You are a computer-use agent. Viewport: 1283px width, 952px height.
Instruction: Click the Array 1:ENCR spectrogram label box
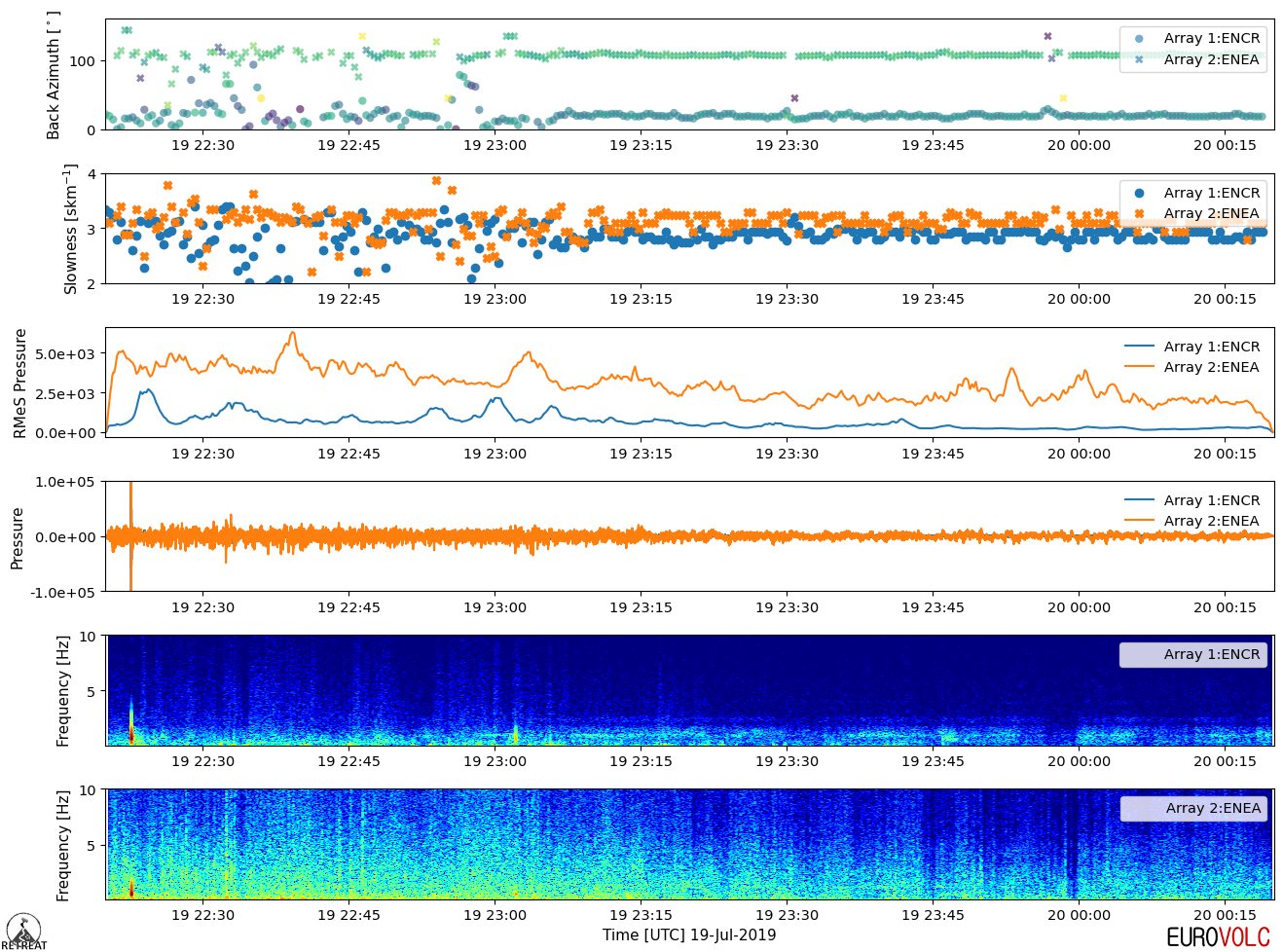click(x=1193, y=654)
